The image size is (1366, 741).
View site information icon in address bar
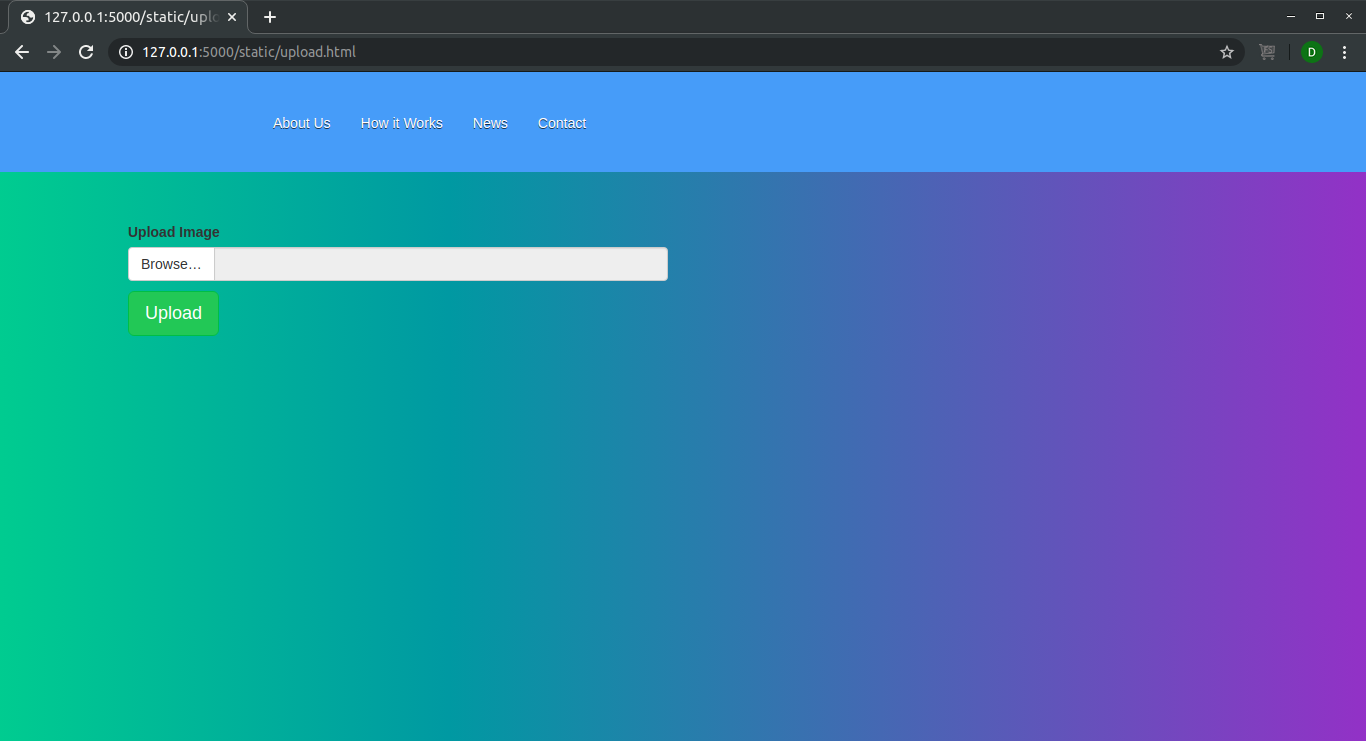(x=126, y=52)
